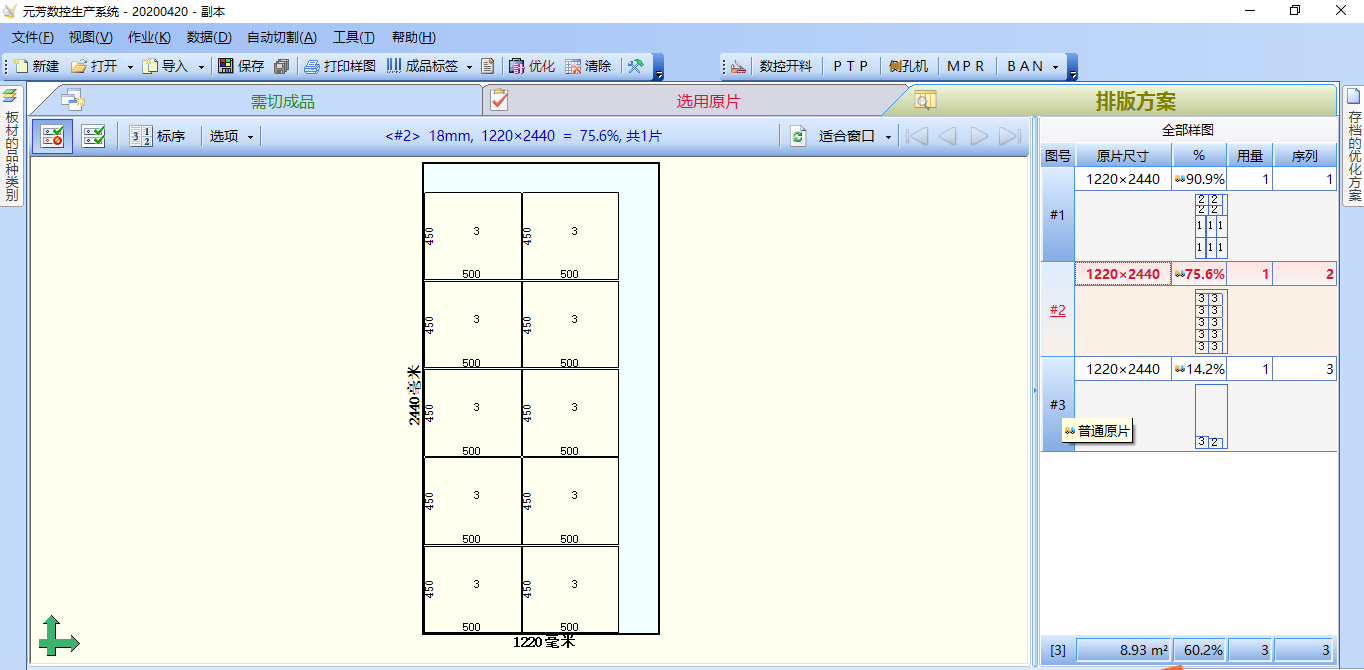Open the hammer-and-wrench tools icon
The width and height of the screenshot is (1364, 670).
(635, 66)
